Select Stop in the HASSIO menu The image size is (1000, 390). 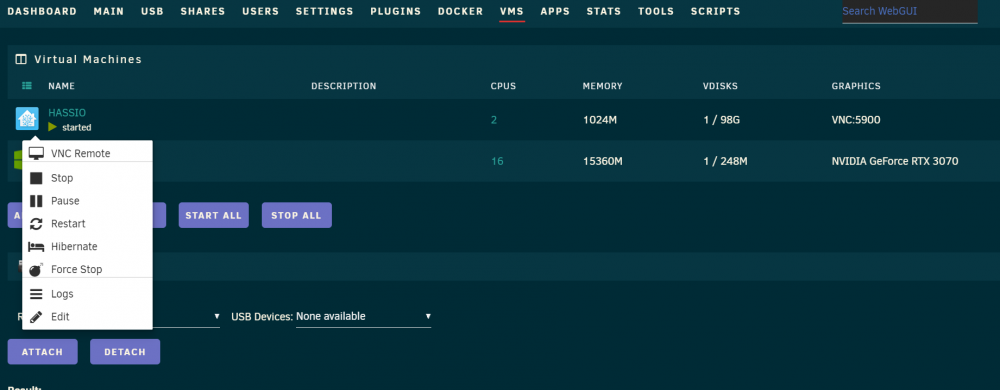pos(87,178)
